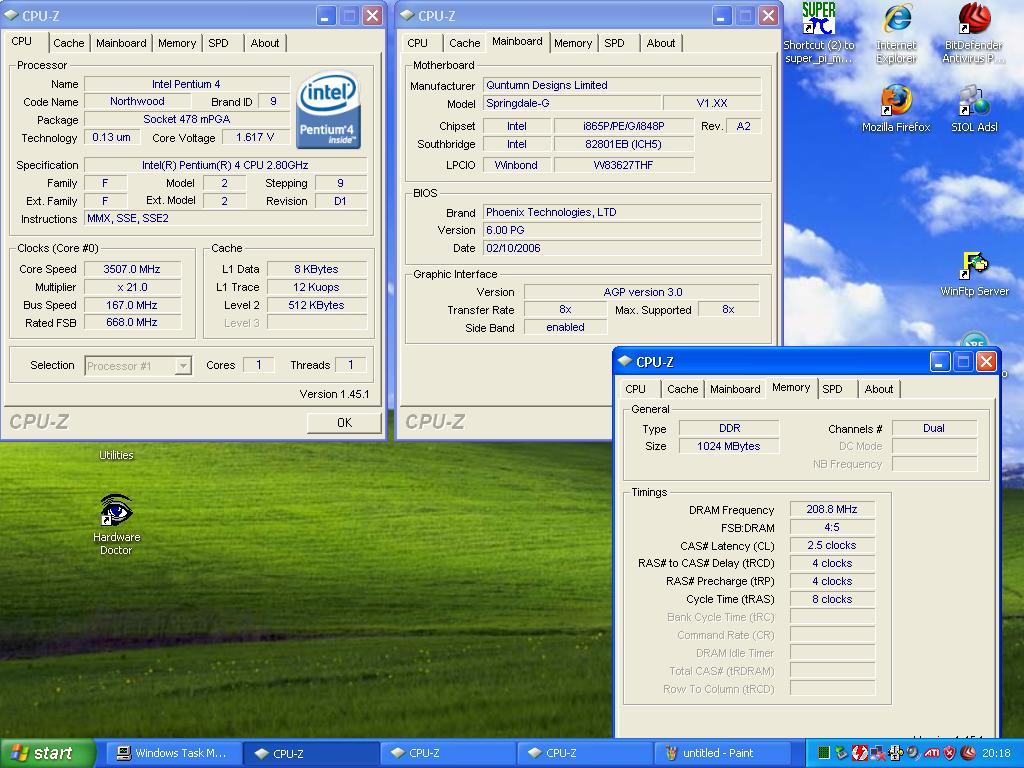Click the Rated FSB value 668.0 MHz
Screen dimensions: 1024x768
coord(132,323)
